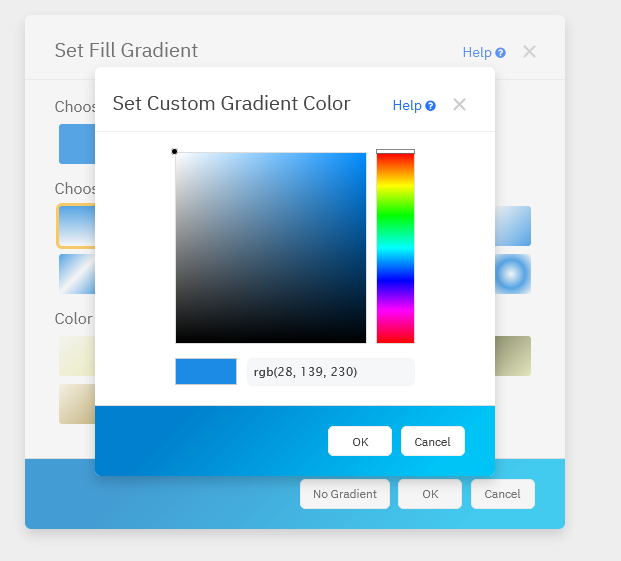Click the rainbow hue slider bar

(x=395, y=248)
